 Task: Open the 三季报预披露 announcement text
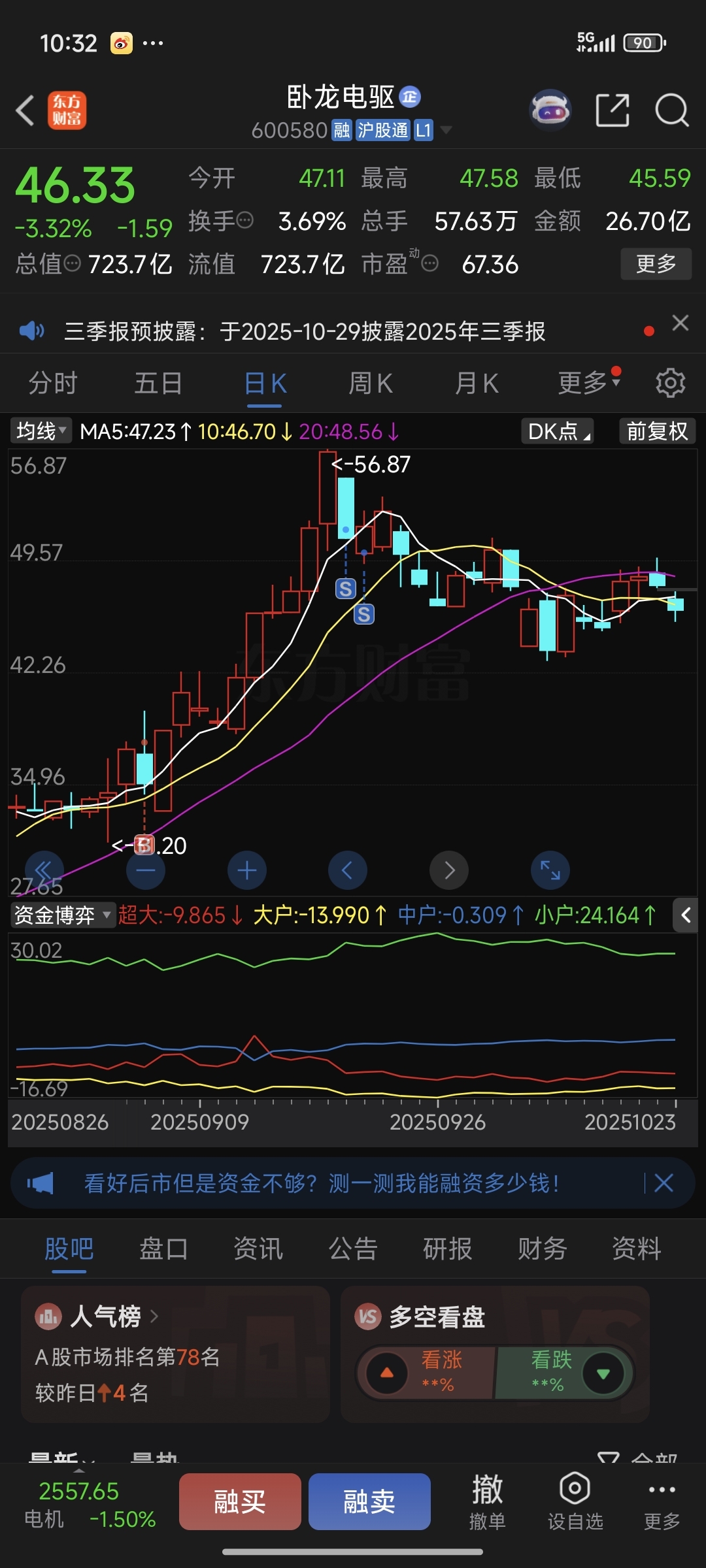point(305,331)
